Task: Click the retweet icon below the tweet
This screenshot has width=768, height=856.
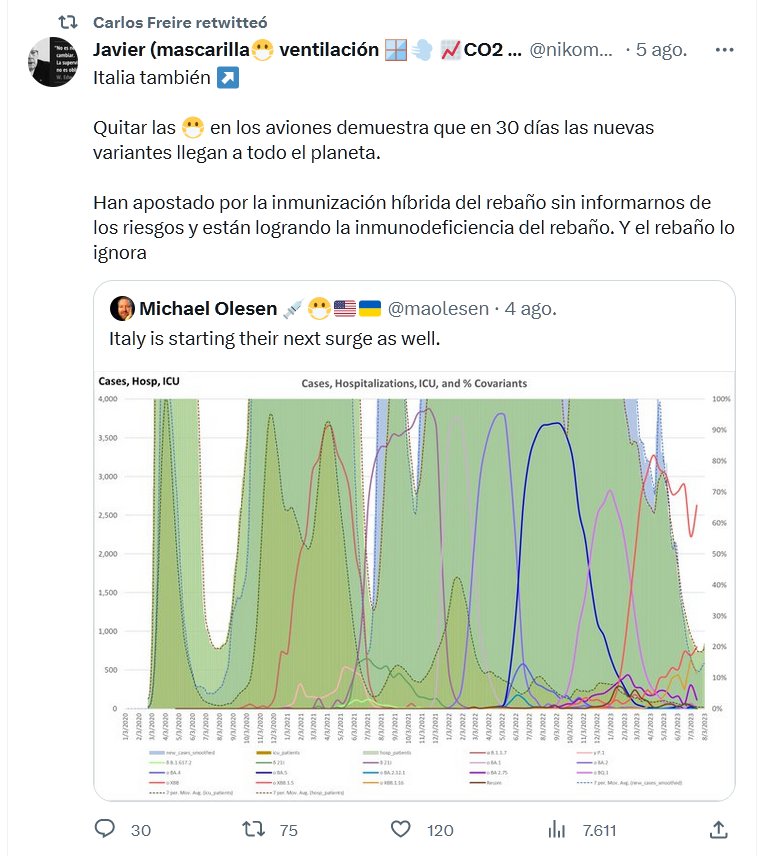Action: coord(255,829)
